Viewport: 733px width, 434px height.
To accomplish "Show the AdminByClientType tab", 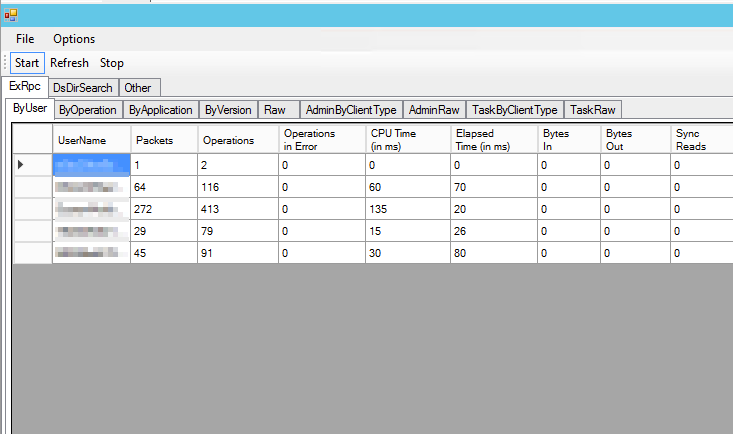I will (351, 110).
